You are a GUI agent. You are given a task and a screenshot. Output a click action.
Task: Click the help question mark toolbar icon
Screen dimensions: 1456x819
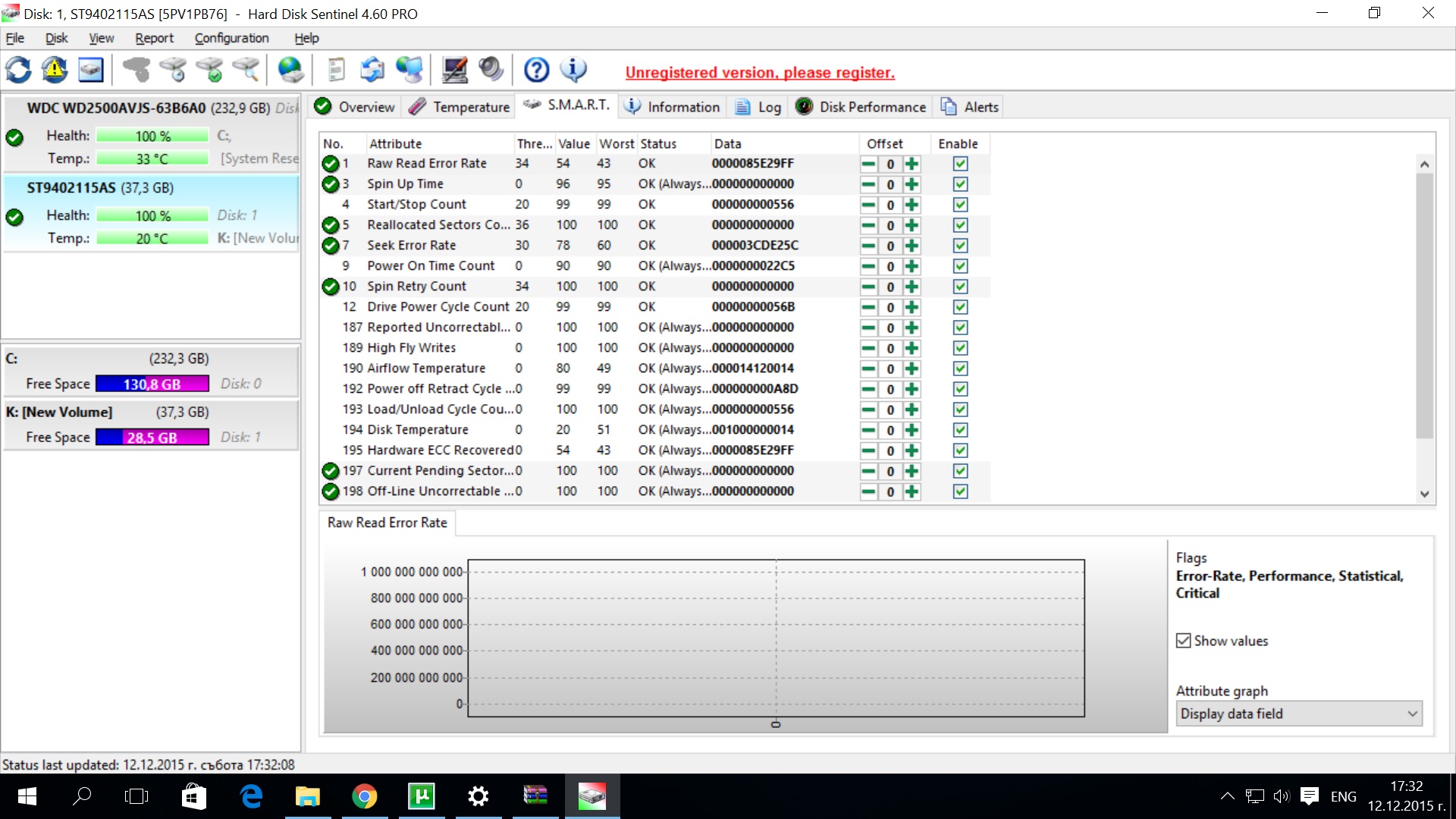(x=536, y=71)
